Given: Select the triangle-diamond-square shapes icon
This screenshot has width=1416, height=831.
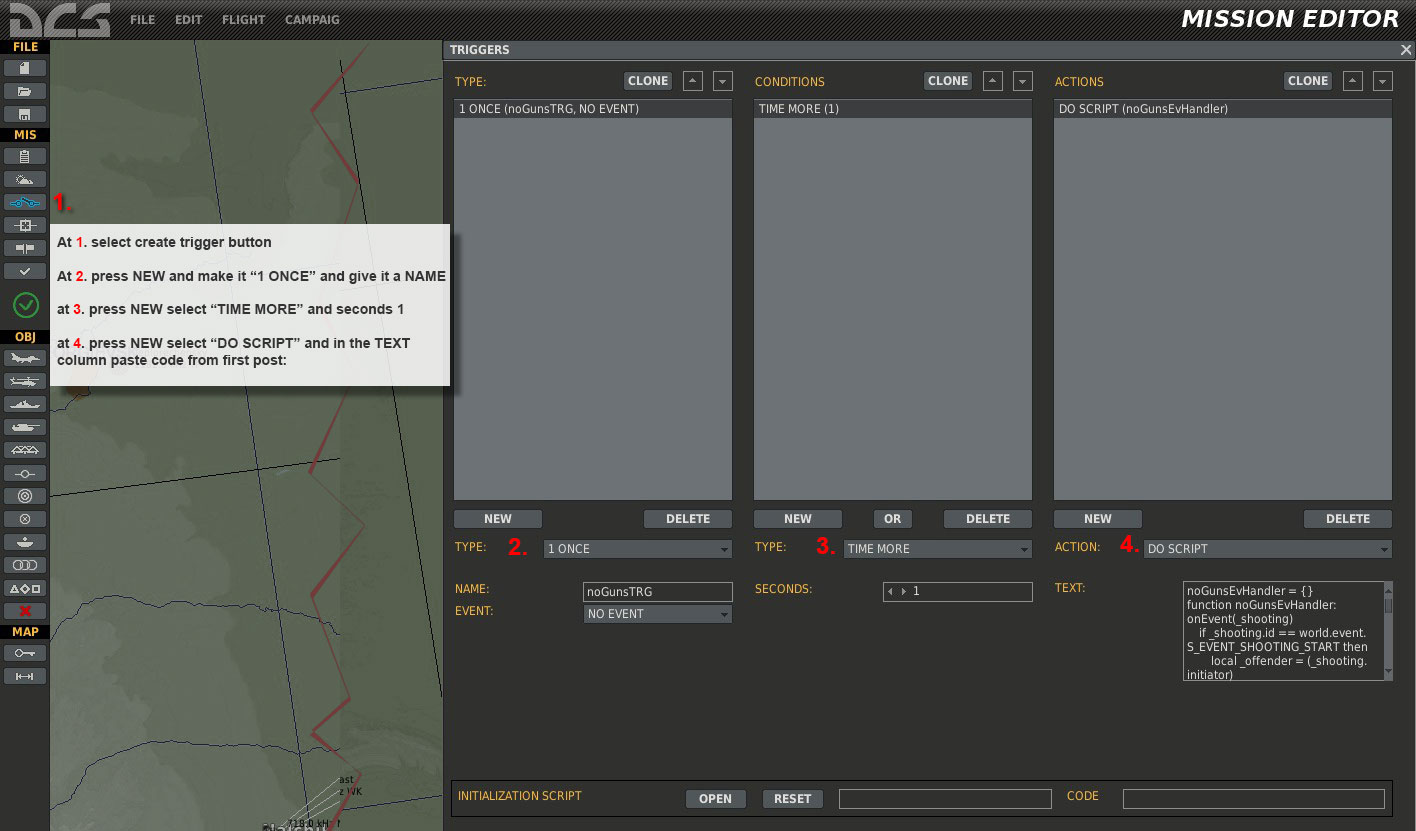Looking at the screenshot, I should (x=25, y=588).
